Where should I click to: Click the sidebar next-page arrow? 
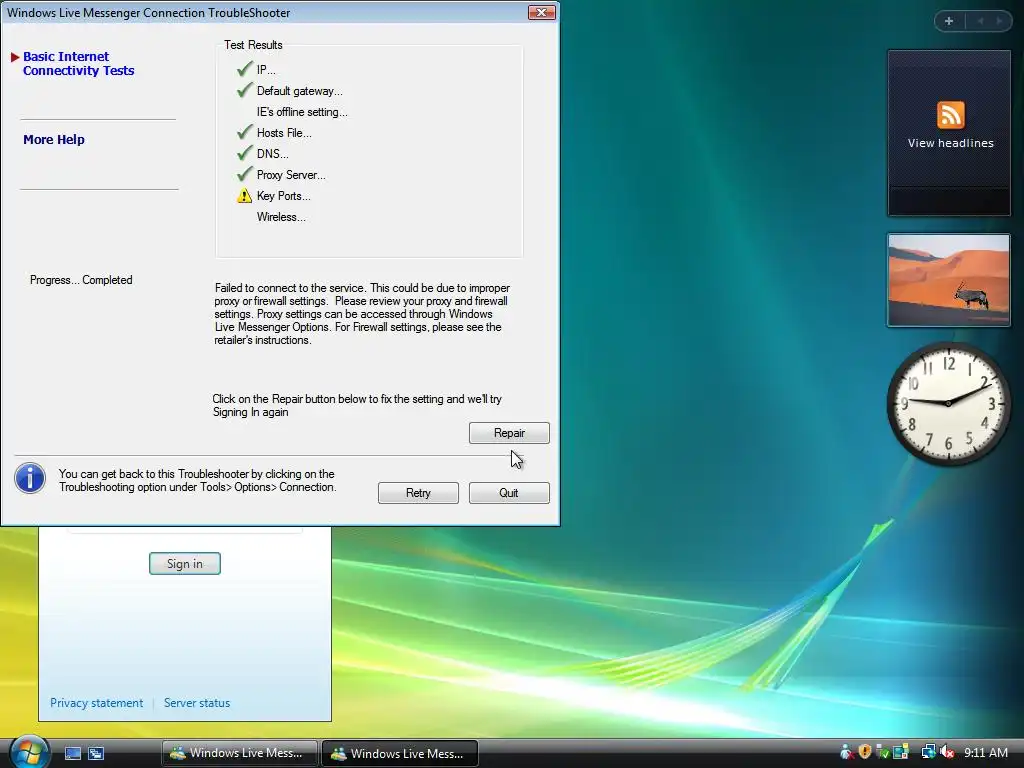tap(999, 21)
